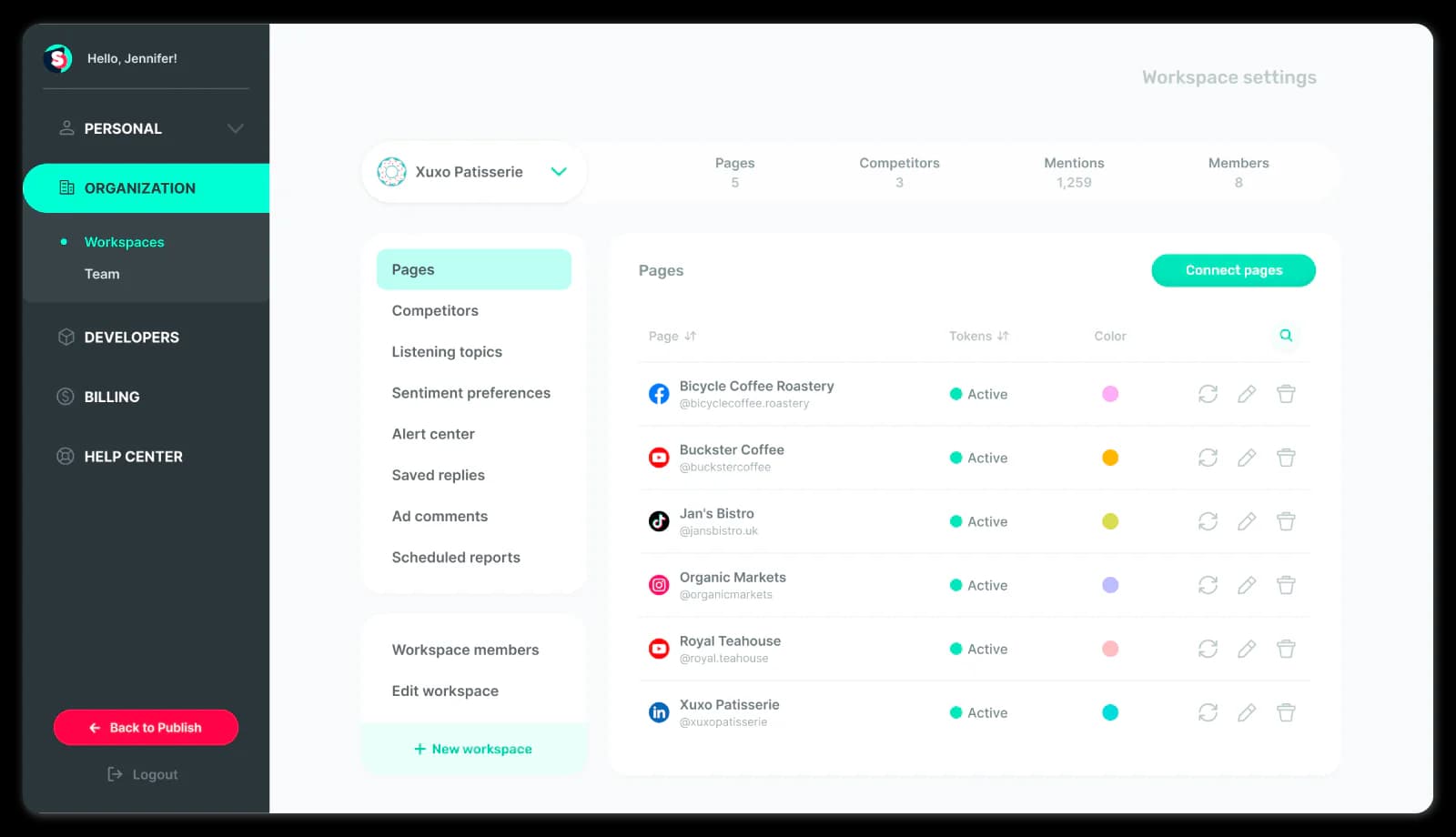The image size is (1456, 837).
Task: Refresh the Bicycle Coffee Roastery page token
Action: point(1208,394)
